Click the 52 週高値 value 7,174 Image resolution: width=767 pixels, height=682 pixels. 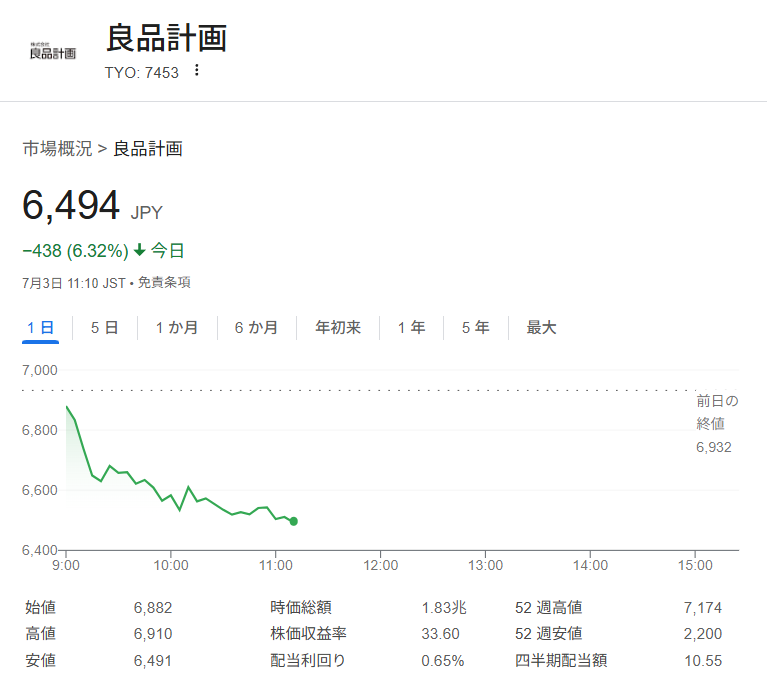tap(703, 608)
